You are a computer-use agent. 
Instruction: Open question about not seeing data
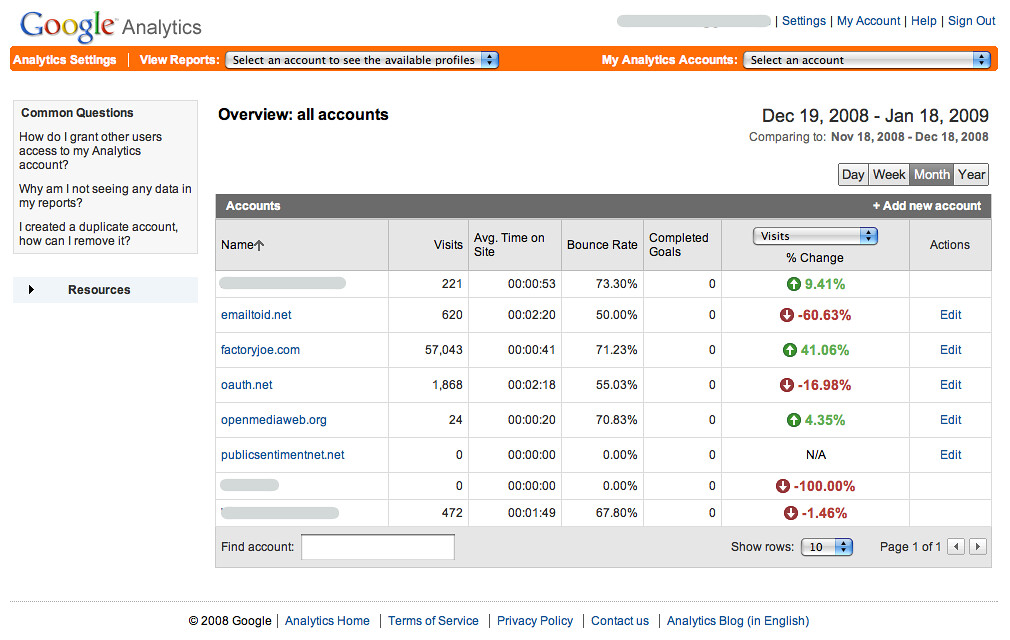click(x=105, y=196)
